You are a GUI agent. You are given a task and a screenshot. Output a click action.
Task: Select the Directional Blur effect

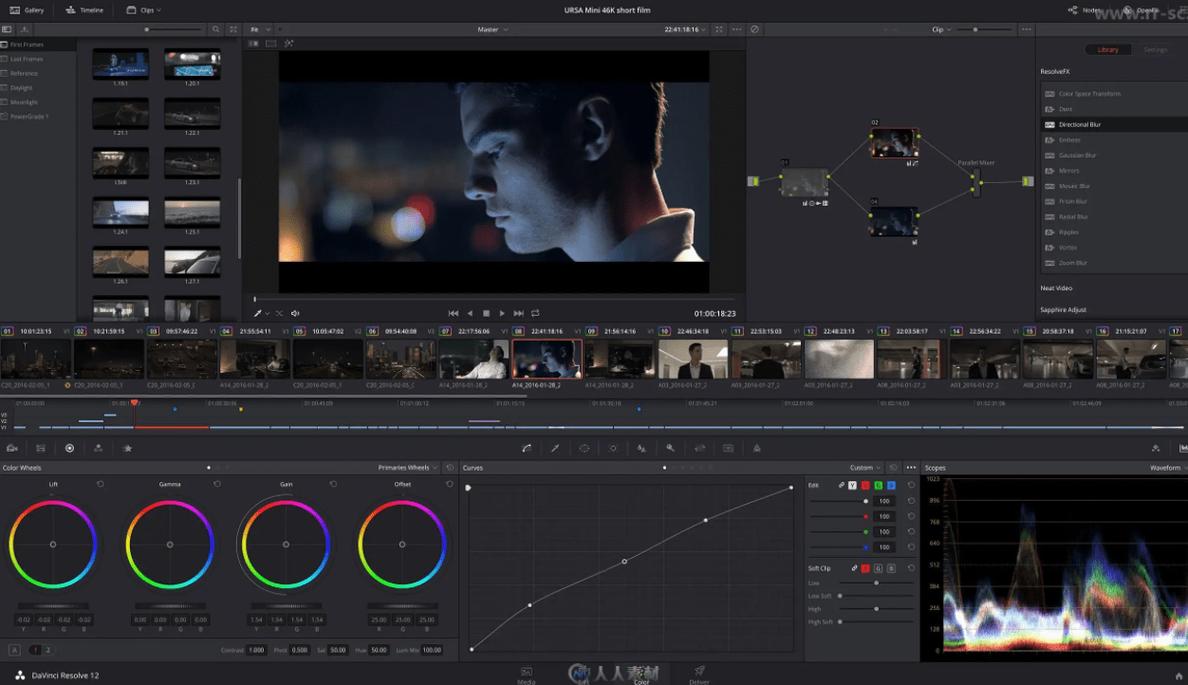click(x=1114, y=124)
